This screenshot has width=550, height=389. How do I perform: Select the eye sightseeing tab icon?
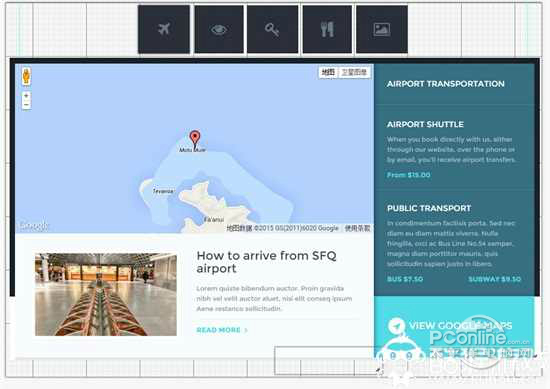219,29
